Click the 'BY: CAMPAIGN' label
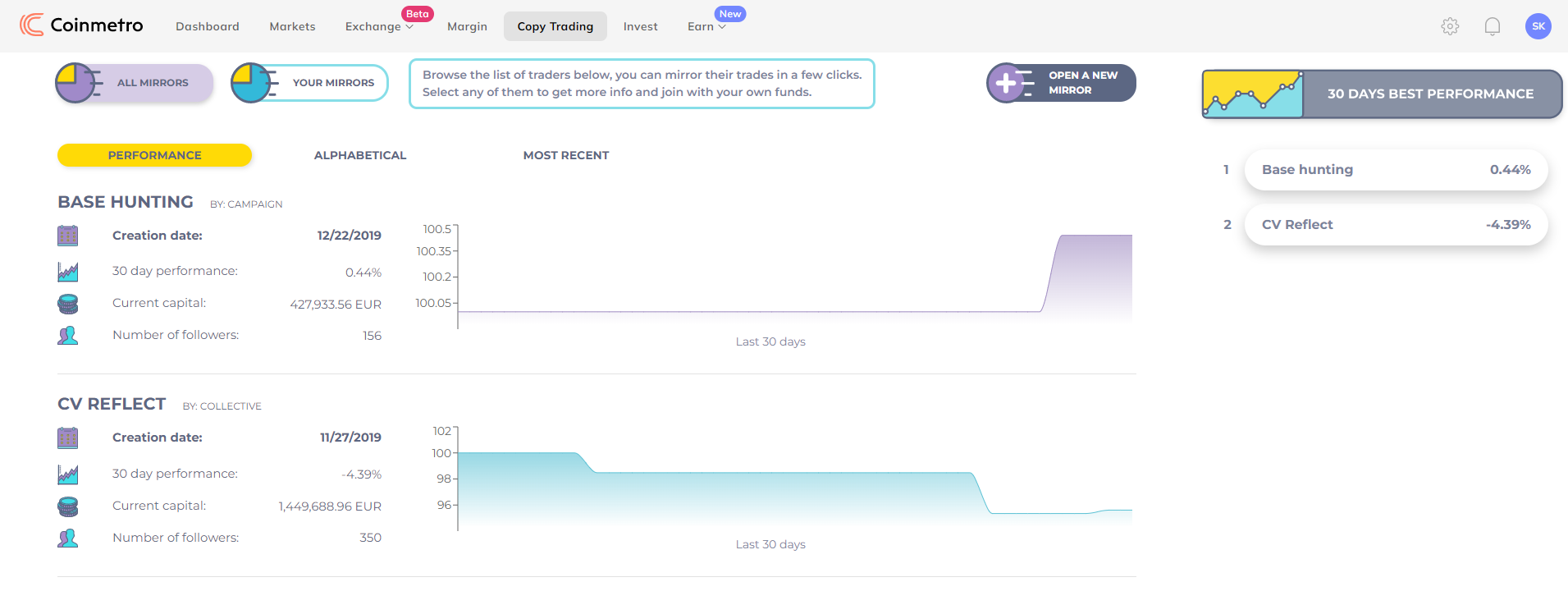The width and height of the screenshot is (1568, 614). [246, 204]
